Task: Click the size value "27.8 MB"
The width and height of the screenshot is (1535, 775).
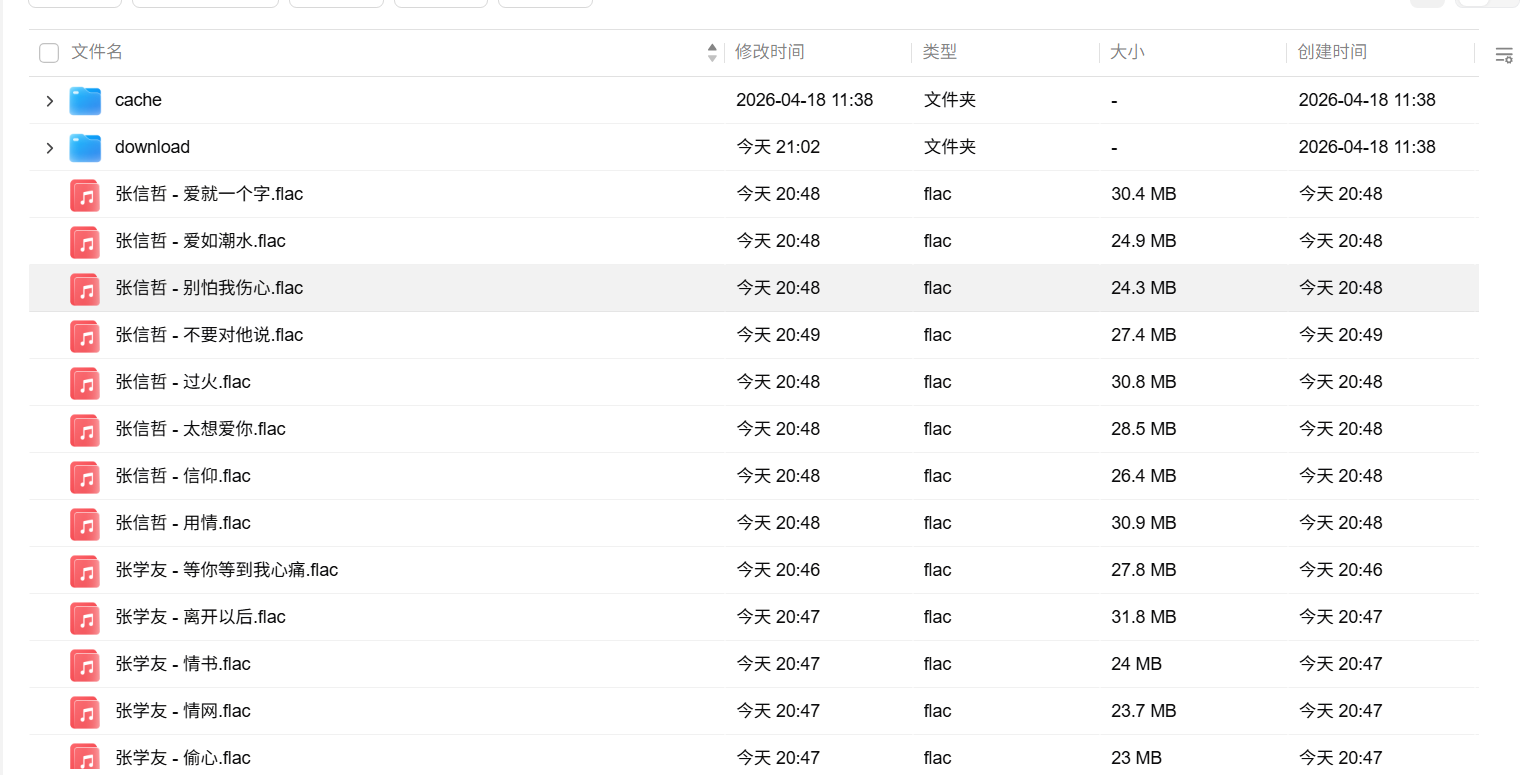Action: [1144, 570]
